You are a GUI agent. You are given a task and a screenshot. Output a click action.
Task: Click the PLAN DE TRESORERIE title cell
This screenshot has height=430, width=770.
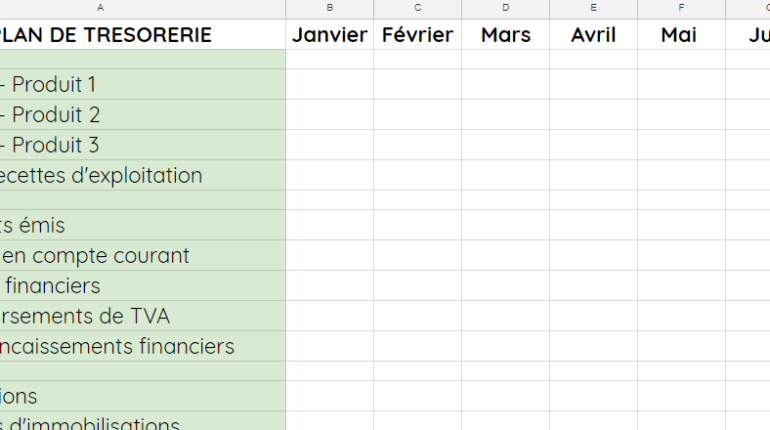click(x=142, y=34)
